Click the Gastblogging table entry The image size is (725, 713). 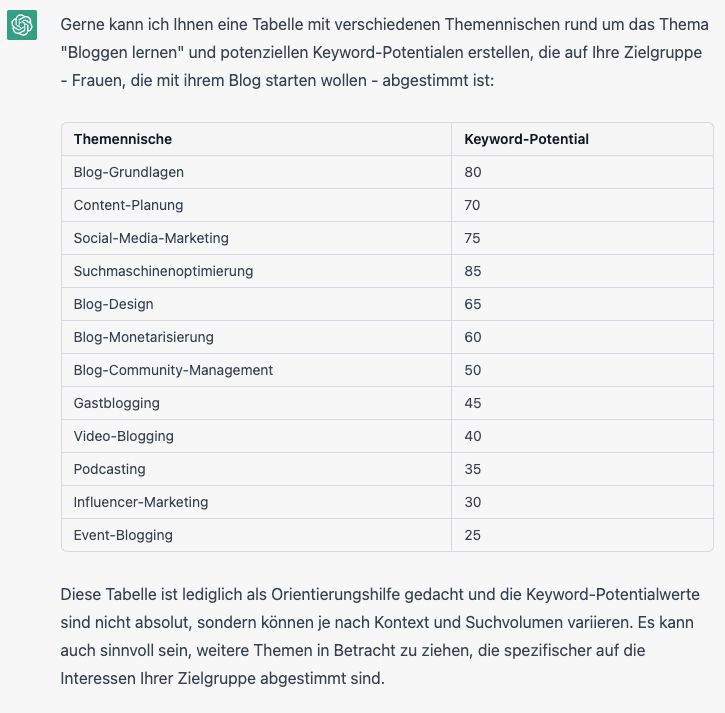coord(116,403)
